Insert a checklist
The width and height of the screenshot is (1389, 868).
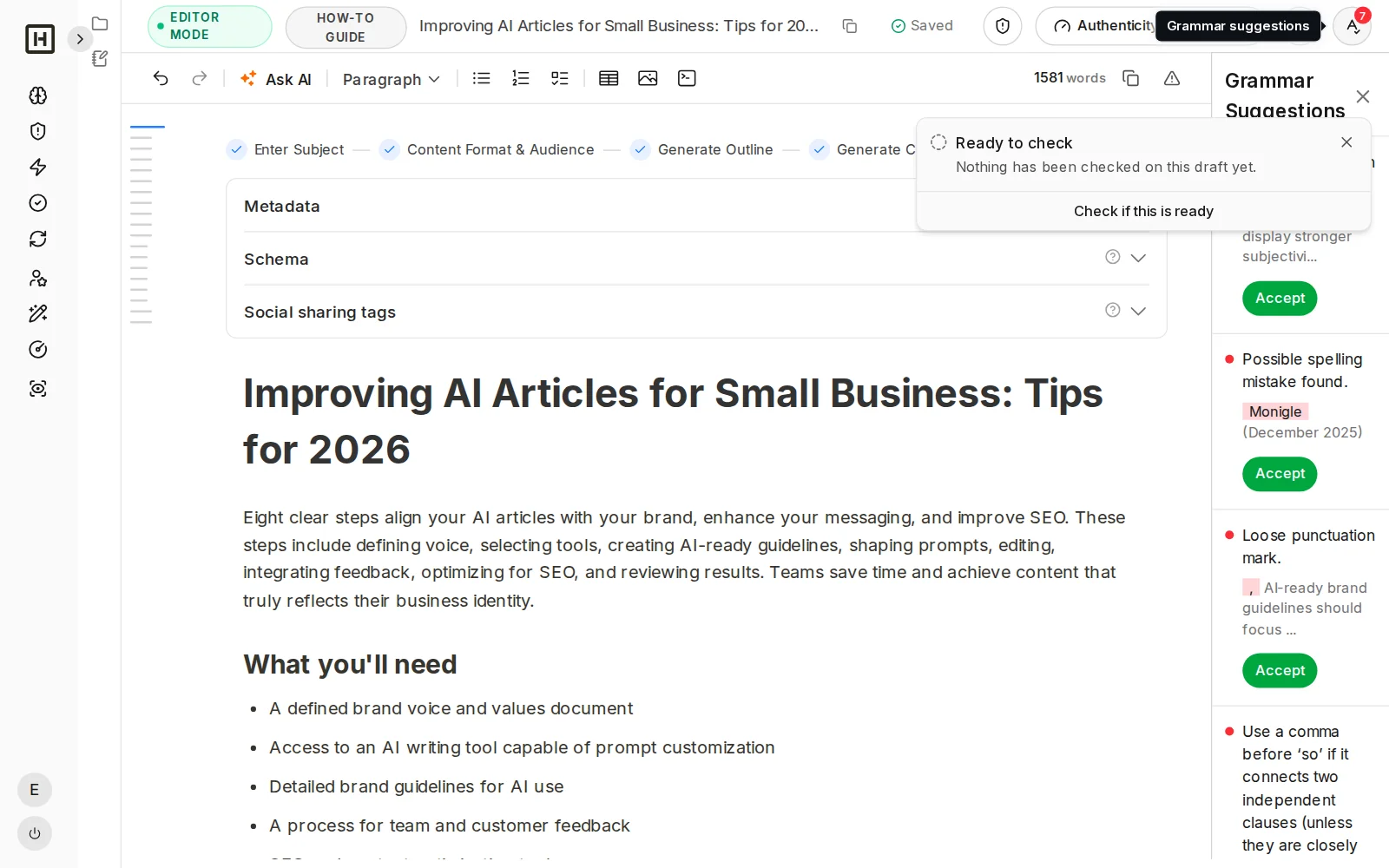pyautogui.click(x=560, y=78)
